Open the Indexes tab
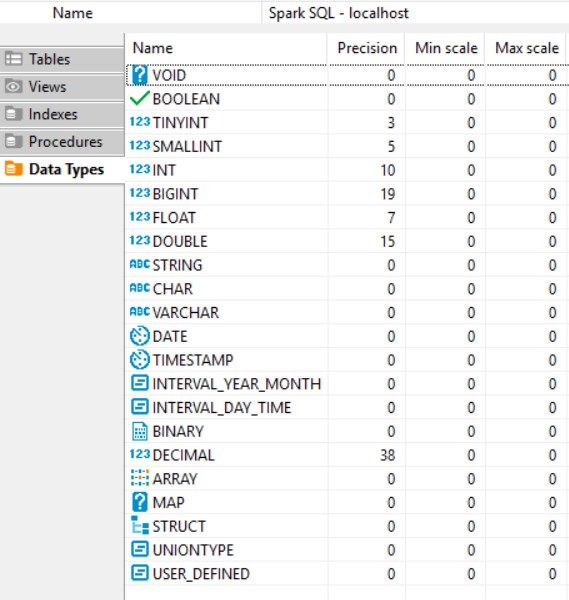Image resolution: width=569 pixels, height=600 pixels. 62,114
